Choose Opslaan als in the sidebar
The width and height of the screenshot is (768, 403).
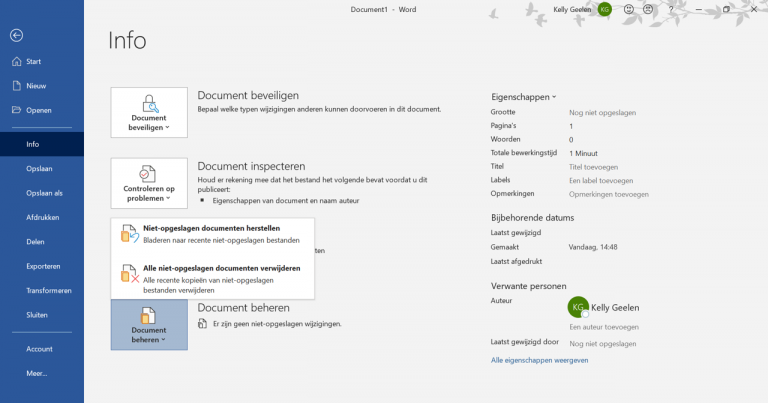tap(42, 193)
